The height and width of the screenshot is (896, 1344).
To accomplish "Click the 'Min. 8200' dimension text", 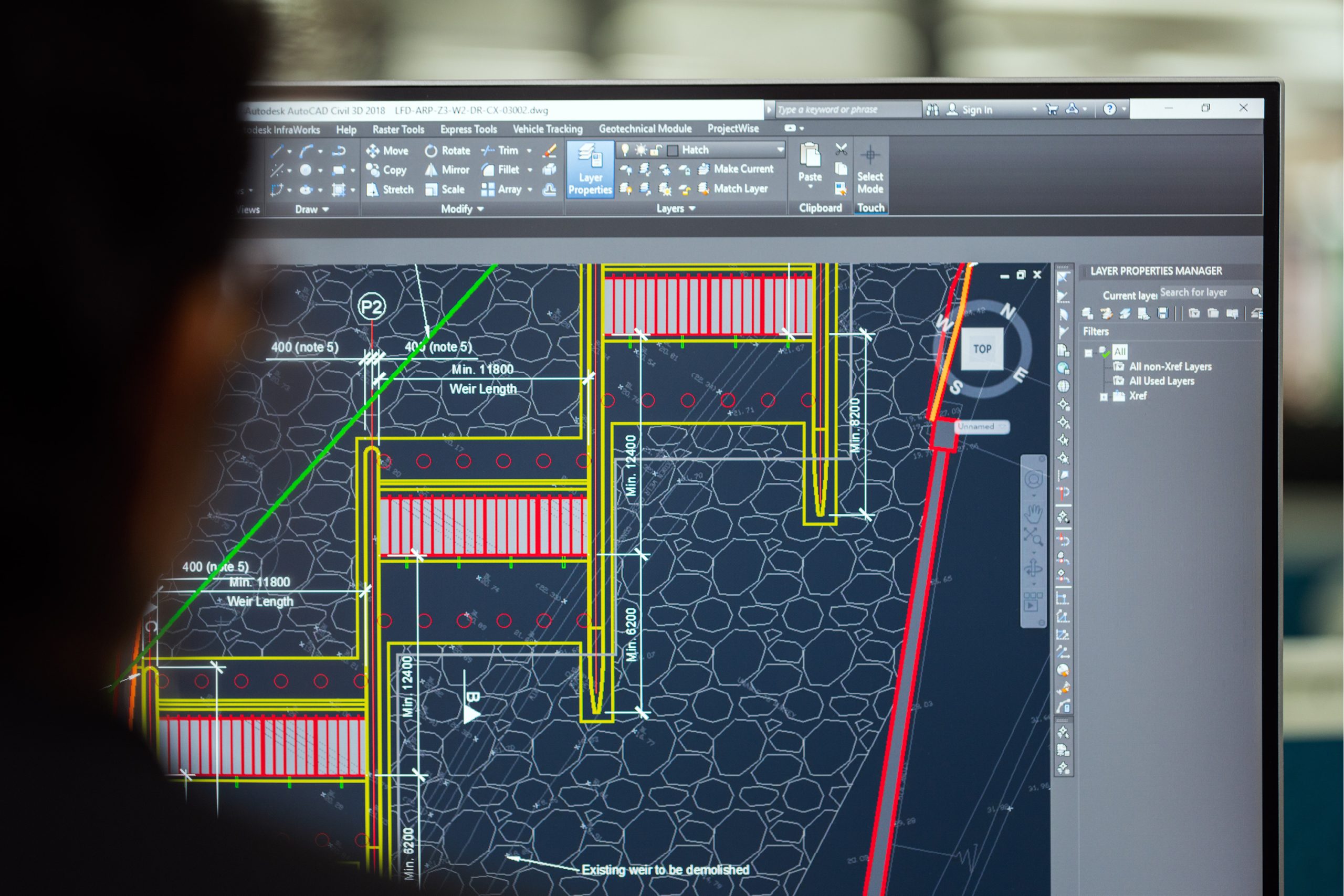I will (855, 425).
